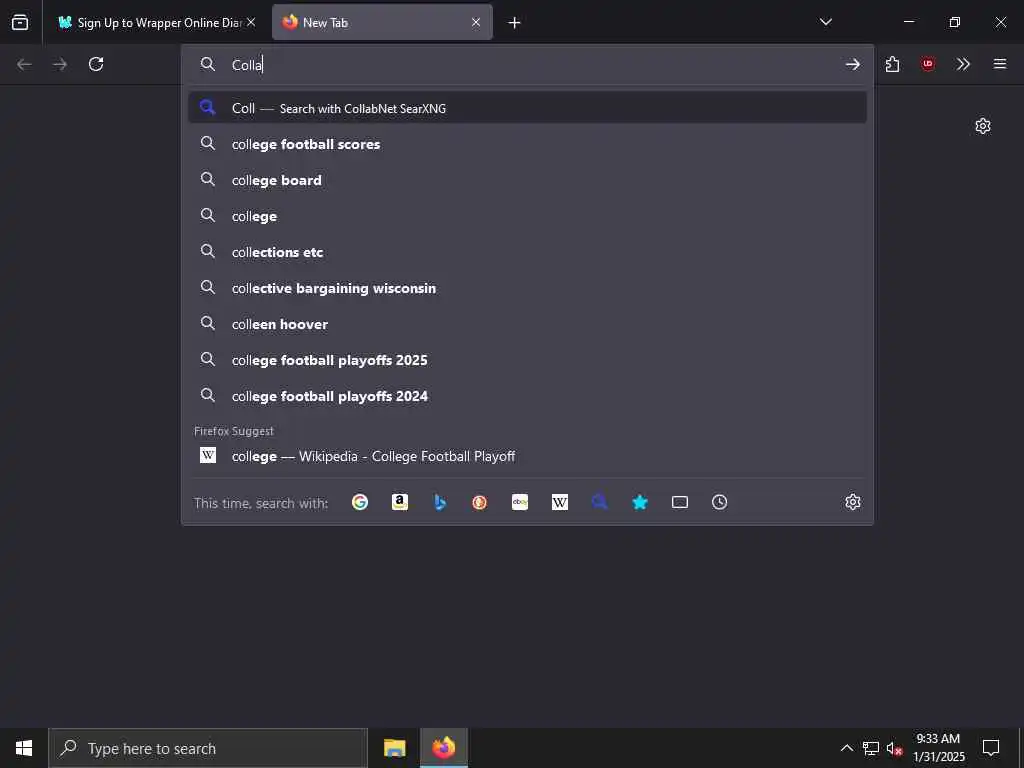Open network status tray icon
The image size is (1024, 768).
point(871,748)
